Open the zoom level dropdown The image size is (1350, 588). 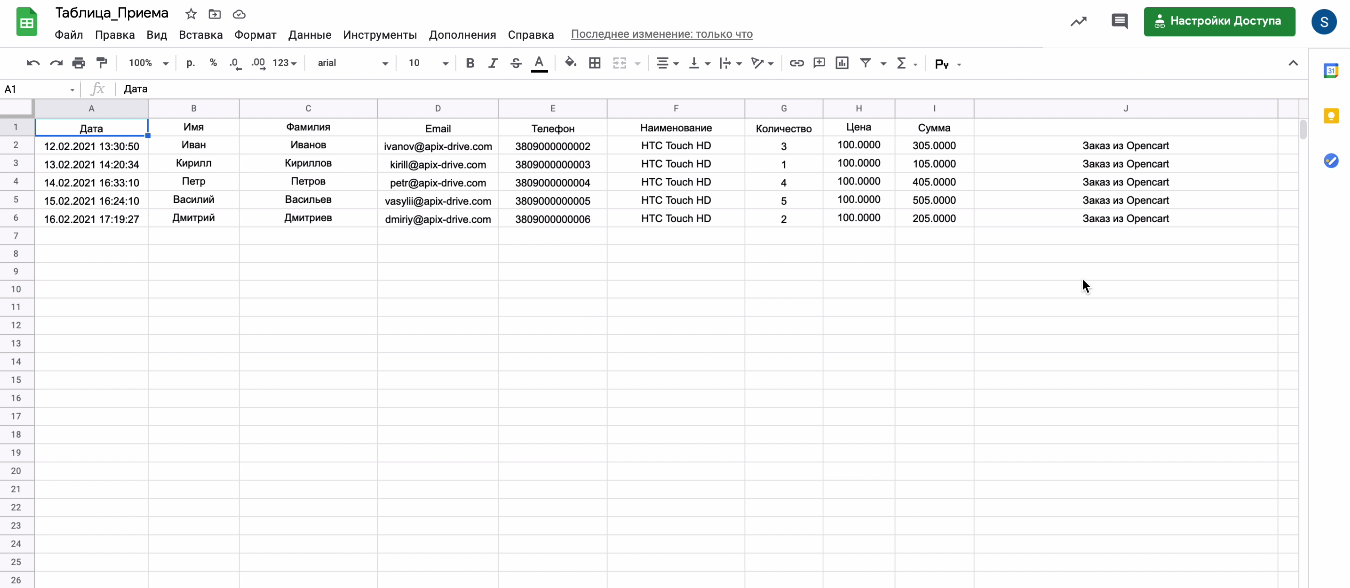tap(147, 63)
